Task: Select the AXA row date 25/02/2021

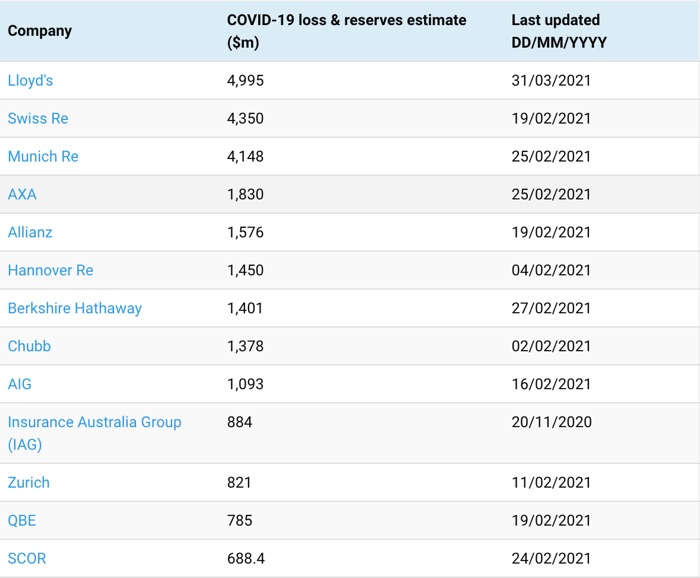Action: (551, 195)
